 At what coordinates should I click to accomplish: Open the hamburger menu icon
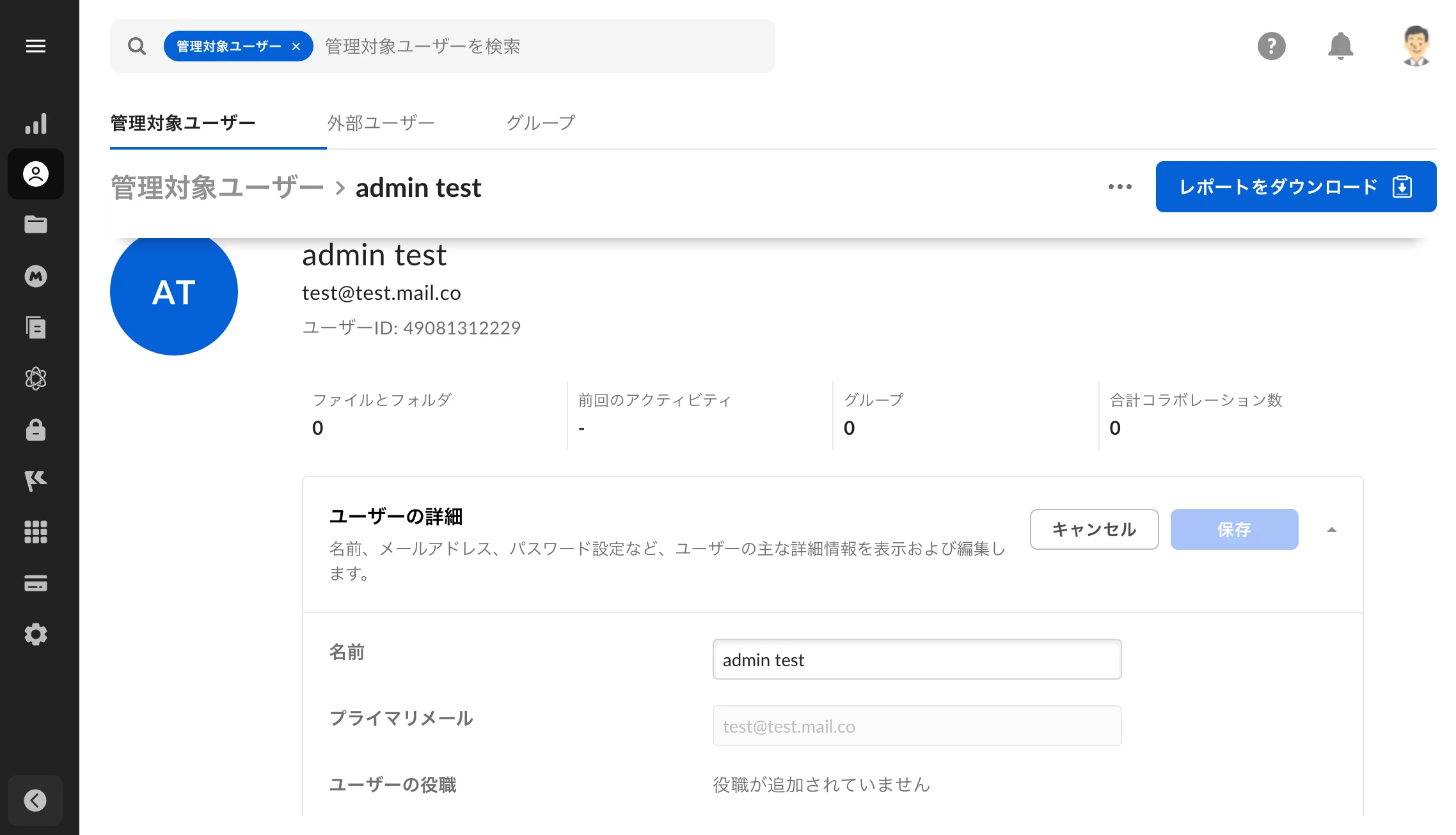(x=36, y=46)
